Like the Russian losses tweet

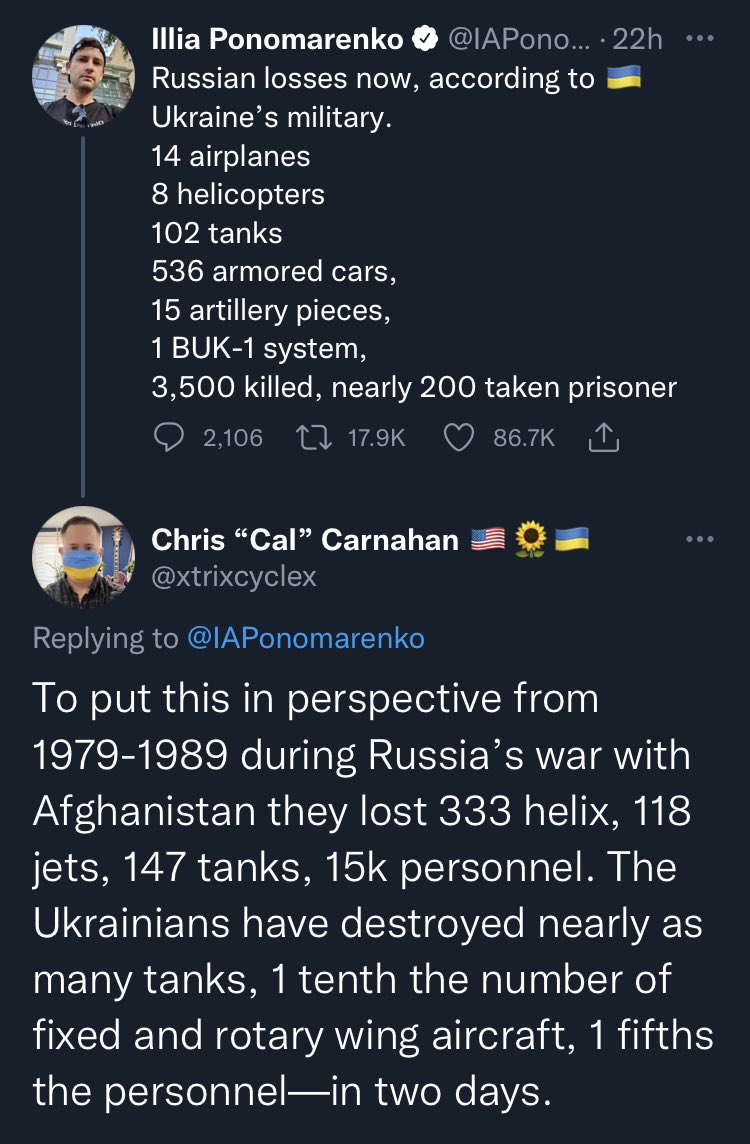(459, 437)
